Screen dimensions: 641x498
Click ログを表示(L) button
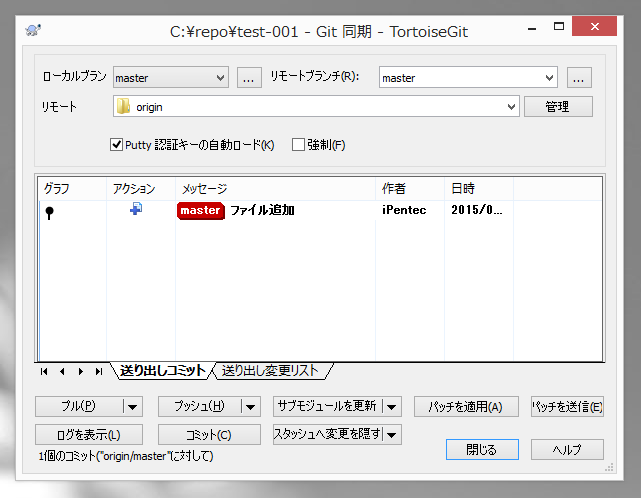pyautogui.click(x=89, y=435)
